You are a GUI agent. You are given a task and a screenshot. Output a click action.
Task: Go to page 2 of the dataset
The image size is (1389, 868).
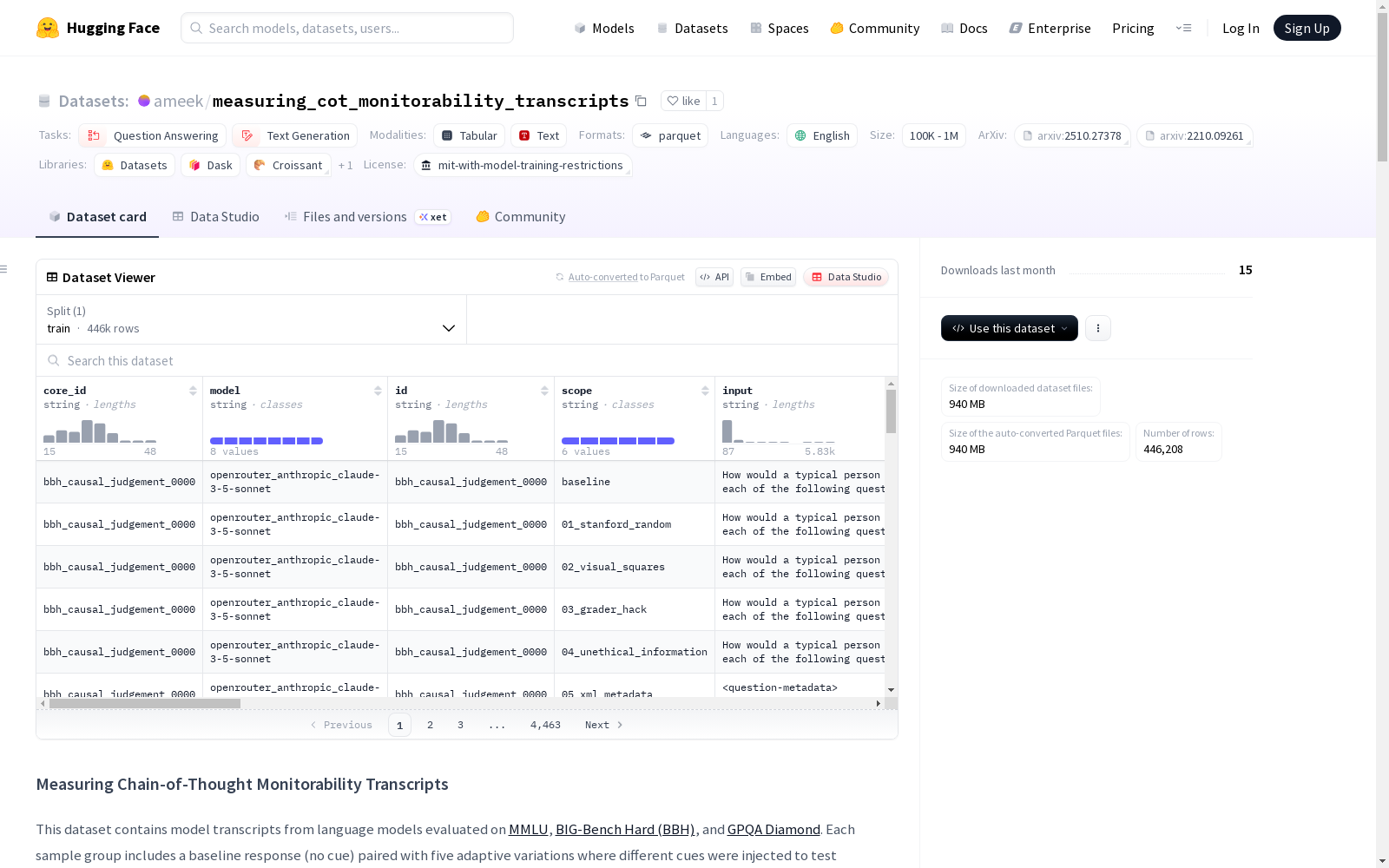click(x=430, y=725)
